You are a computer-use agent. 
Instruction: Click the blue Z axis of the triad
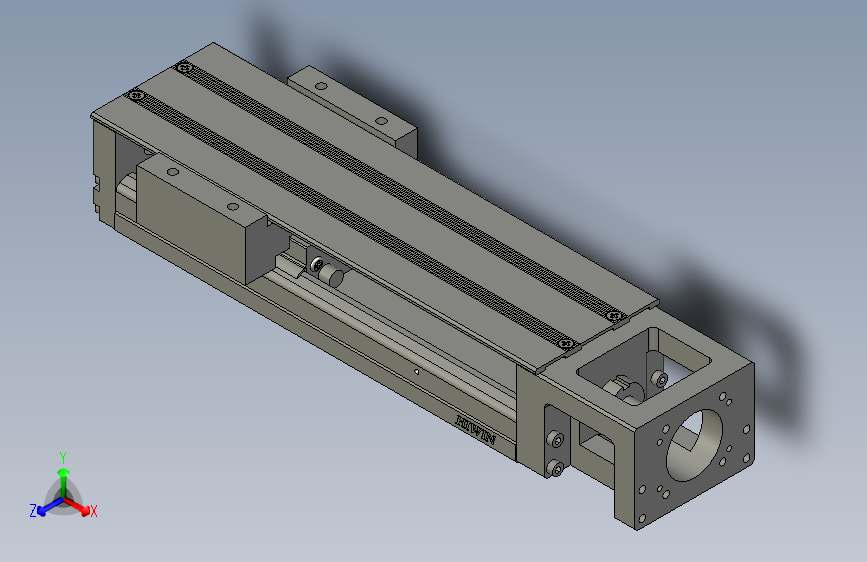(50, 507)
